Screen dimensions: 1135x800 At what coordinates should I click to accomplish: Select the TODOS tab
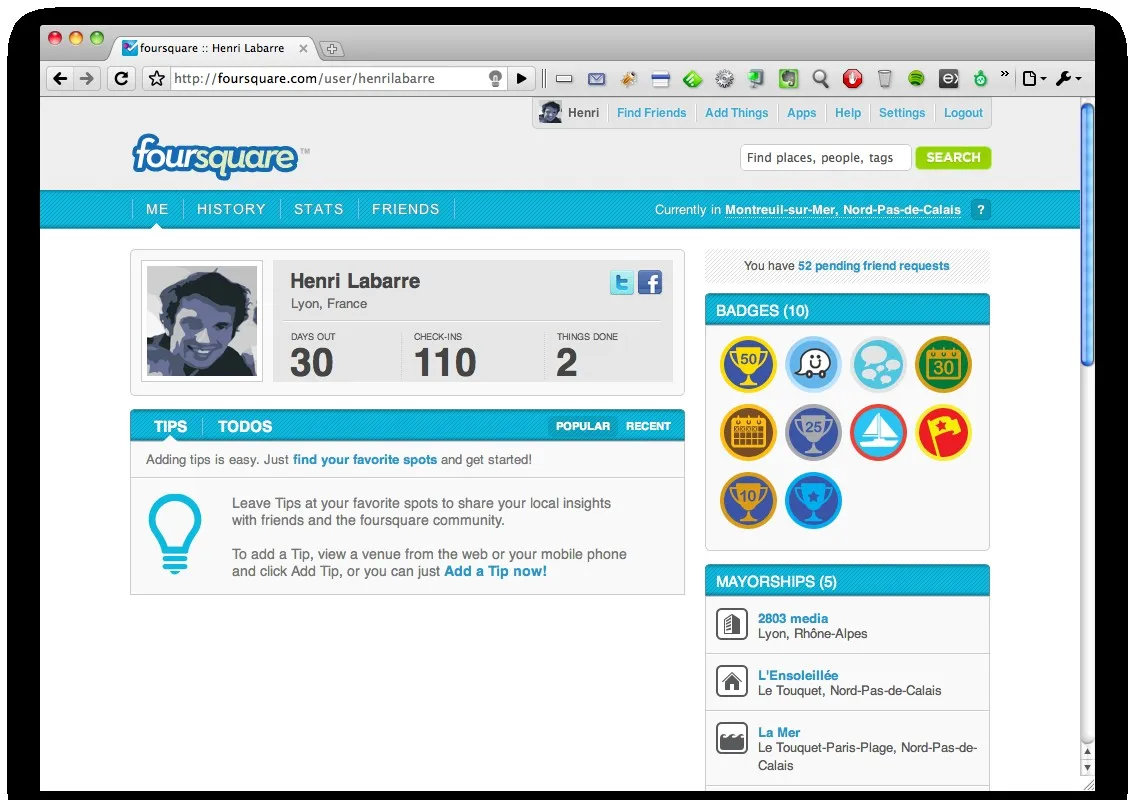[245, 426]
